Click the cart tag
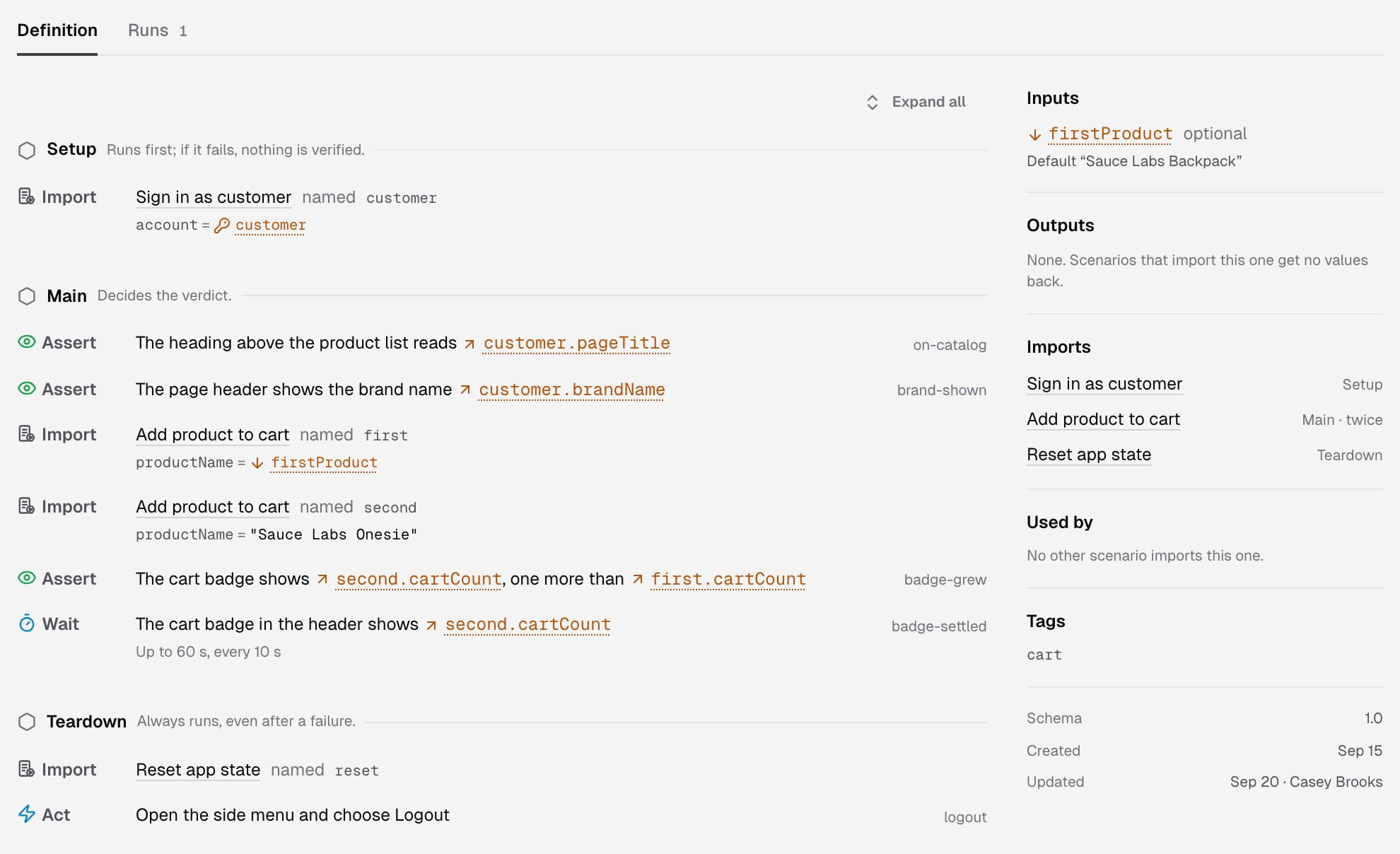 [1044, 655]
